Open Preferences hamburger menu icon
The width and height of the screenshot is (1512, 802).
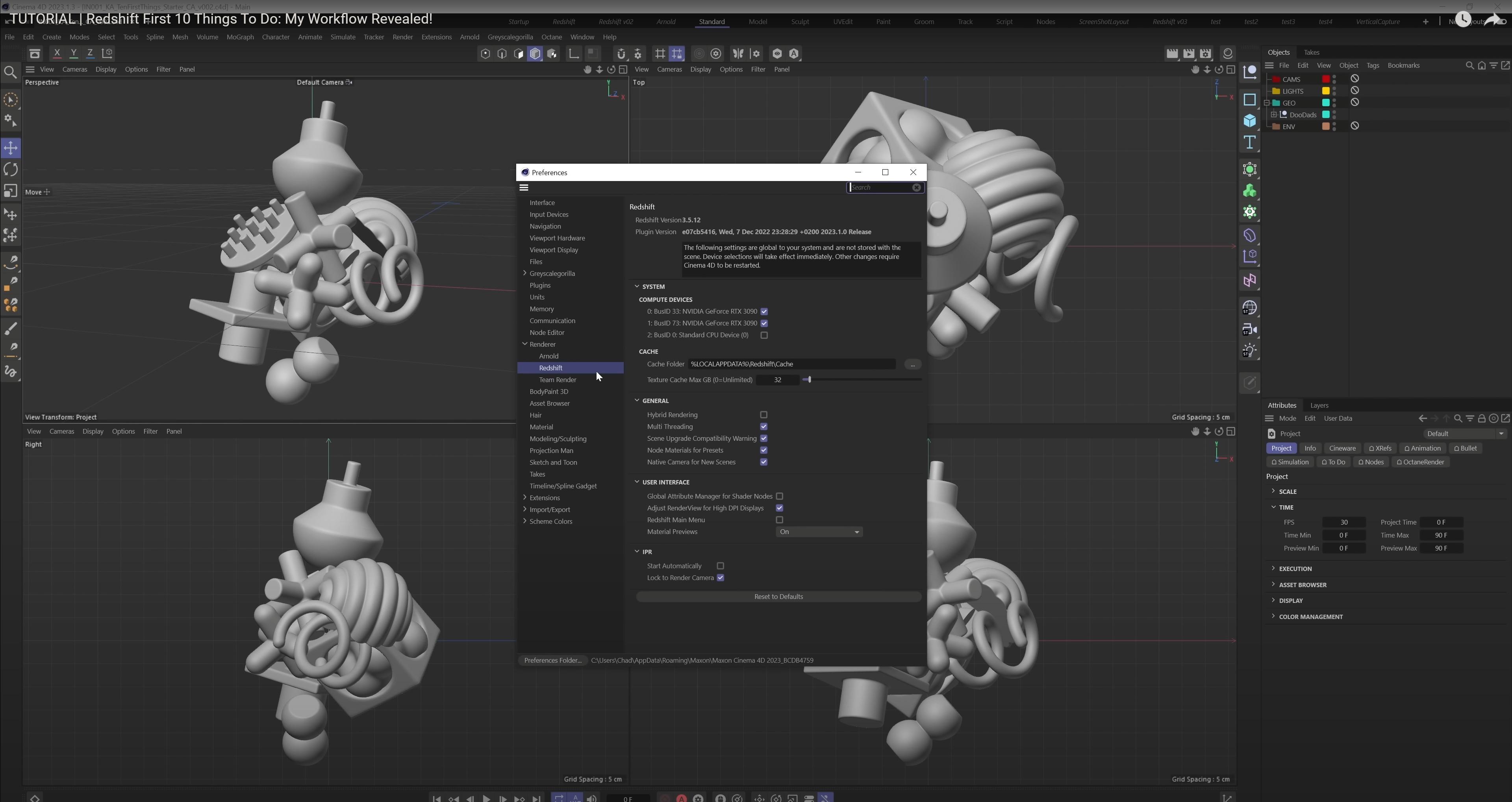click(x=524, y=188)
